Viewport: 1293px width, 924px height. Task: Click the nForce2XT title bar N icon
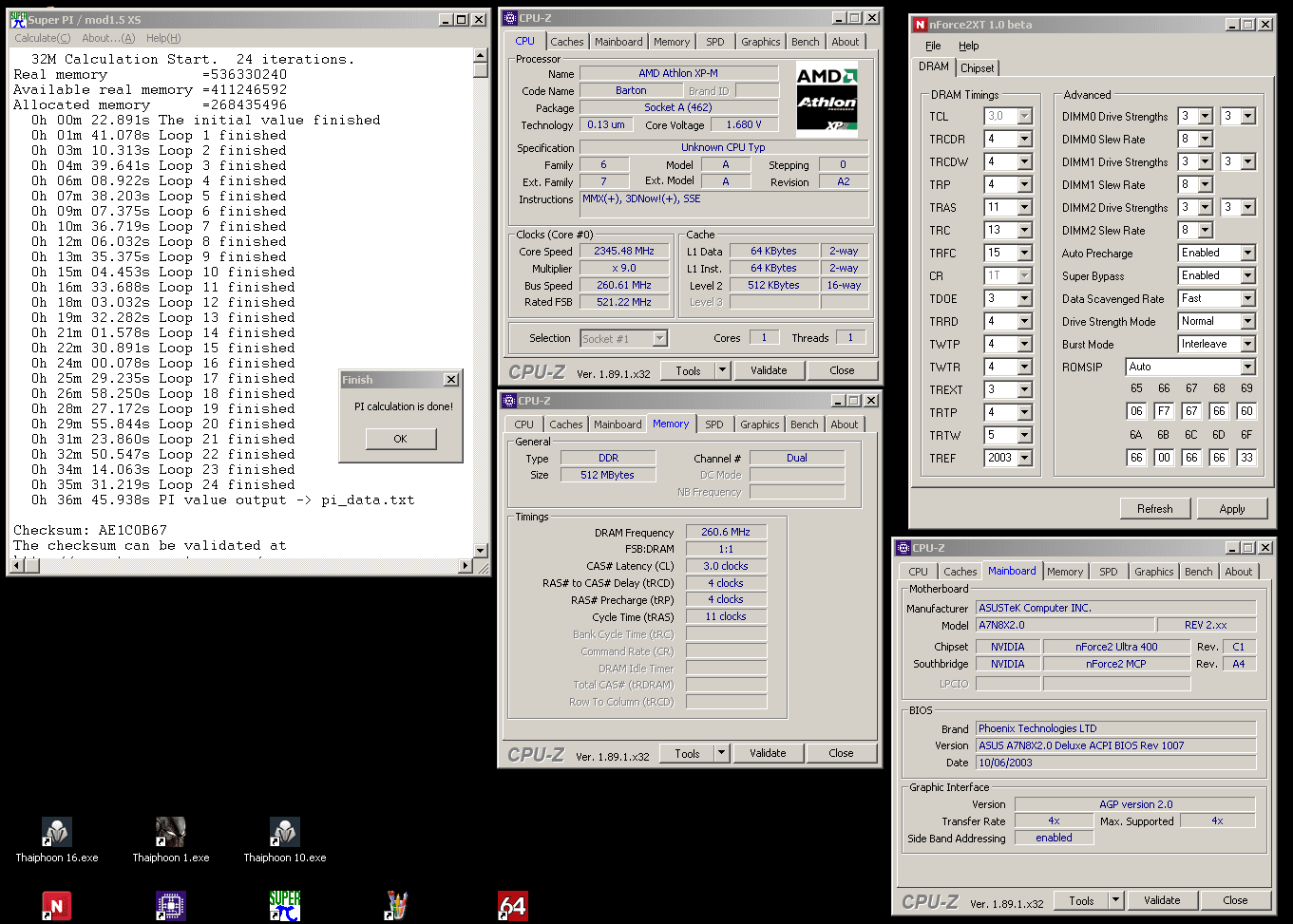pyautogui.click(x=920, y=25)
